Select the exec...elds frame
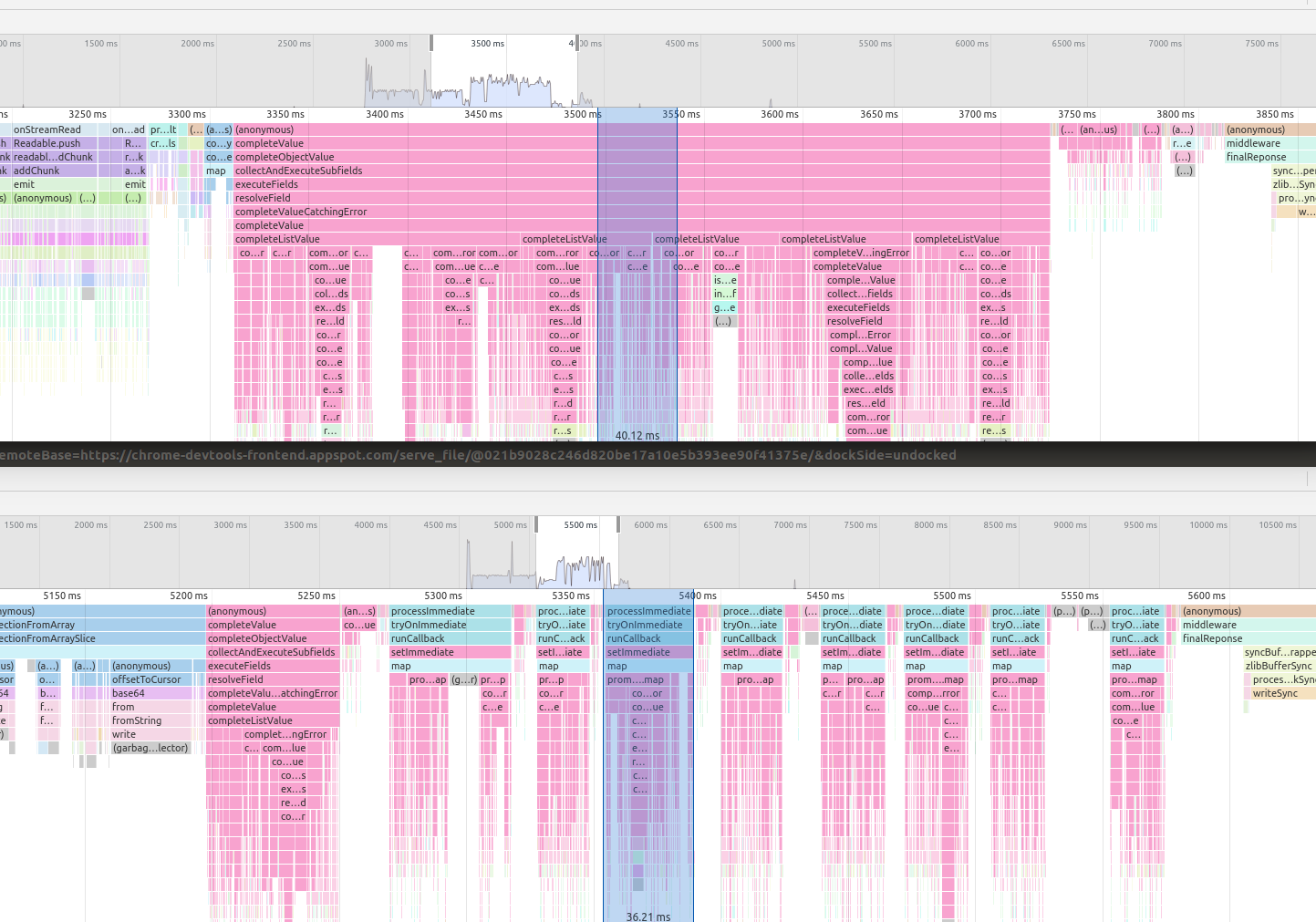The image size is (1316, 922). 868,389
